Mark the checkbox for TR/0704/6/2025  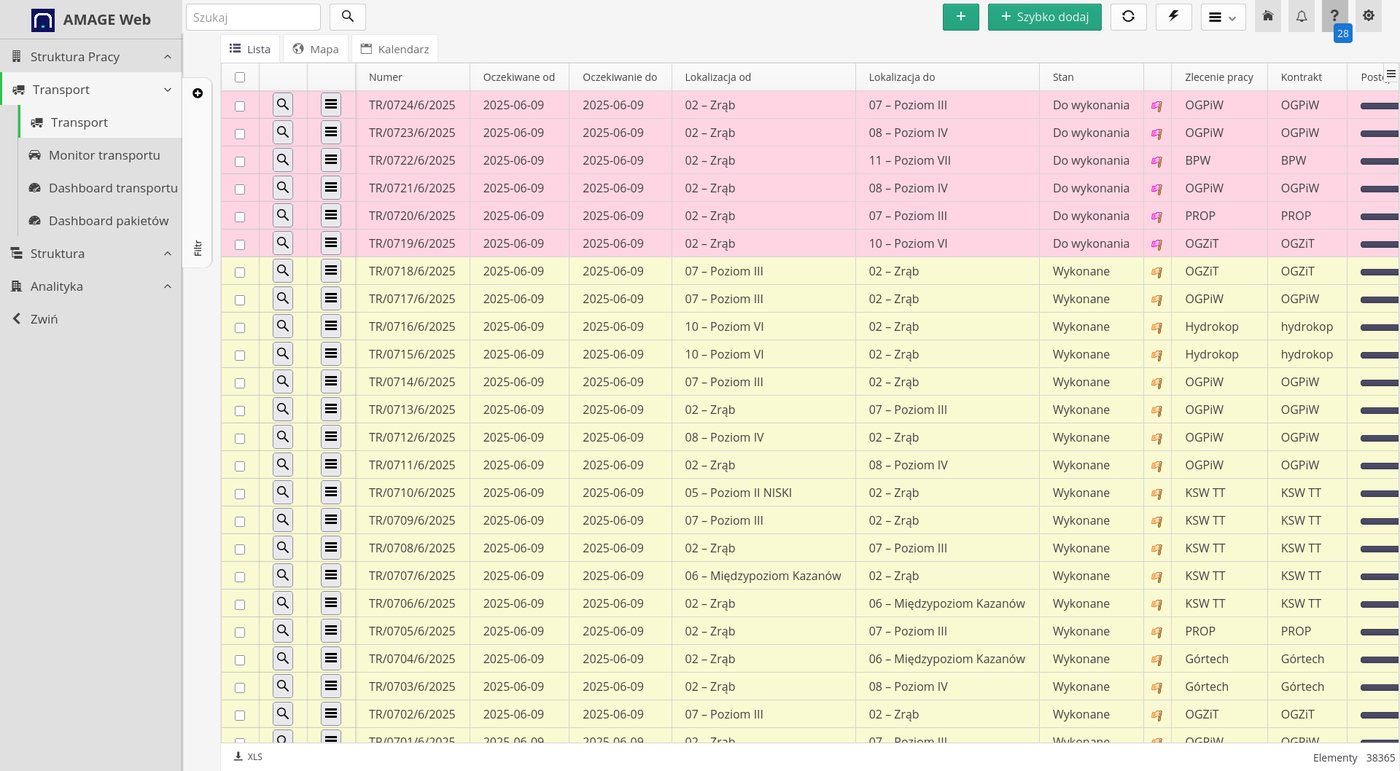pyautogui.click(x=240, y=660)
